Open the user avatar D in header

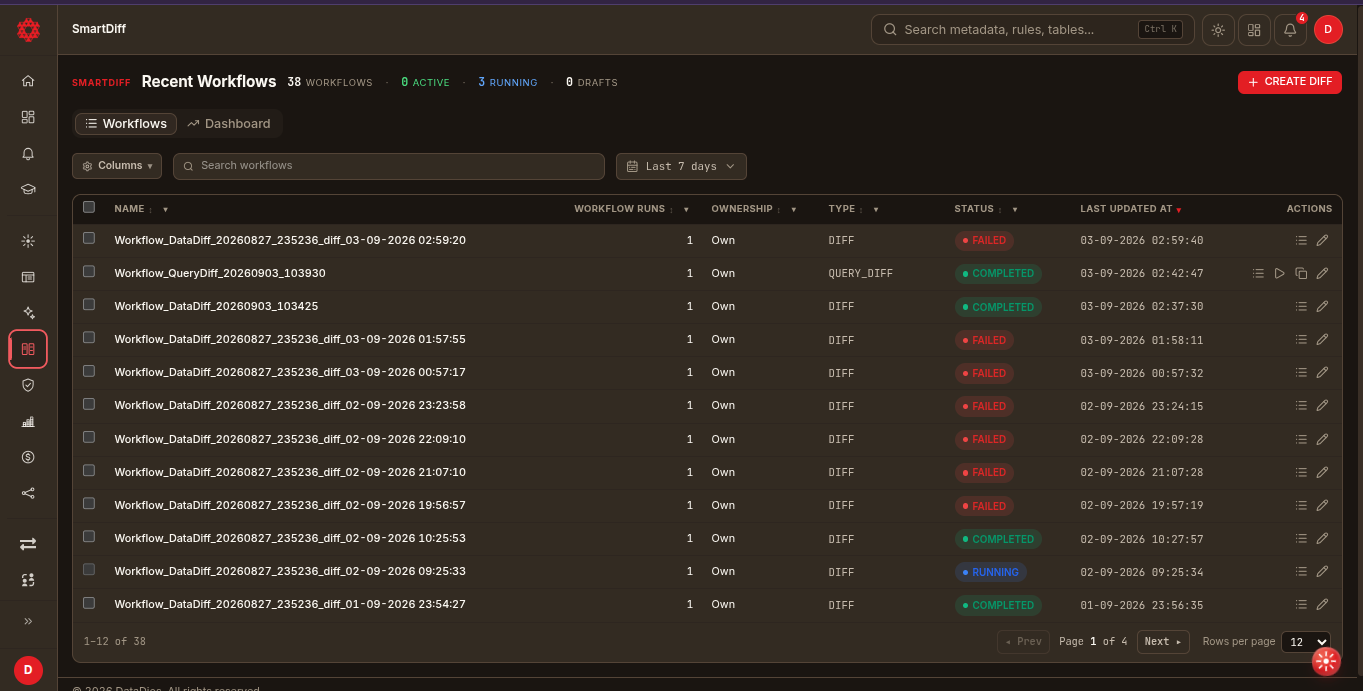[x=1328, y=30]
